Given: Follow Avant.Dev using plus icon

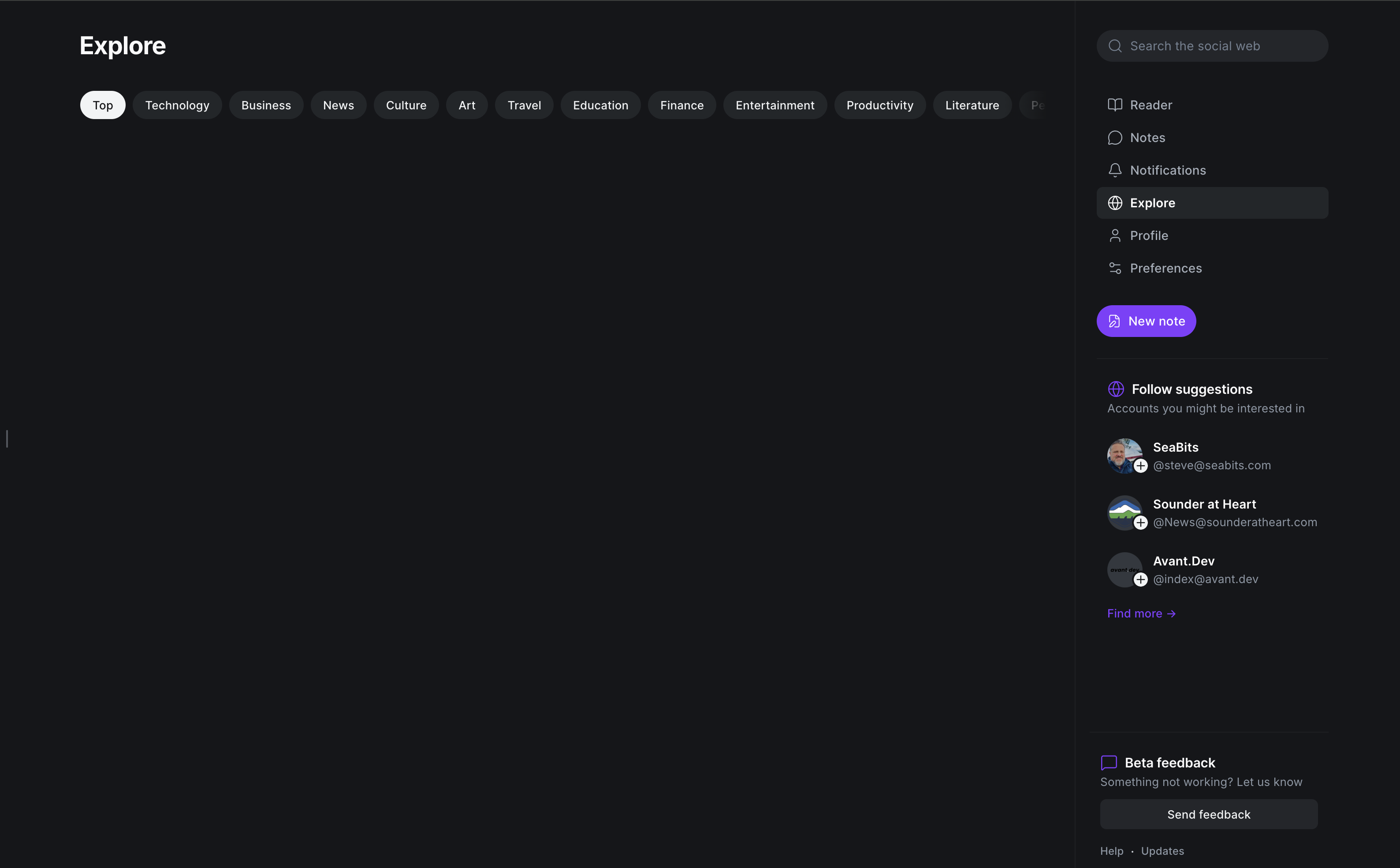Looking at the screenshot, I should [x=1141, y=579].
